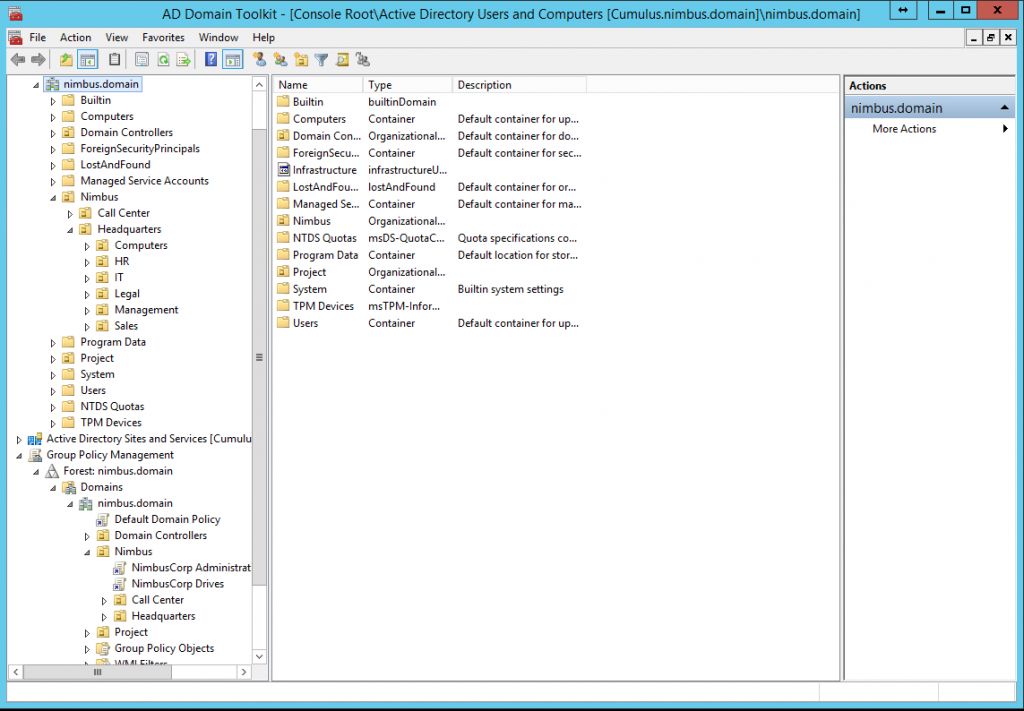This screenshot has width=1024, height=711.
Task: Open the Help menu
Action: click(264, 37)
